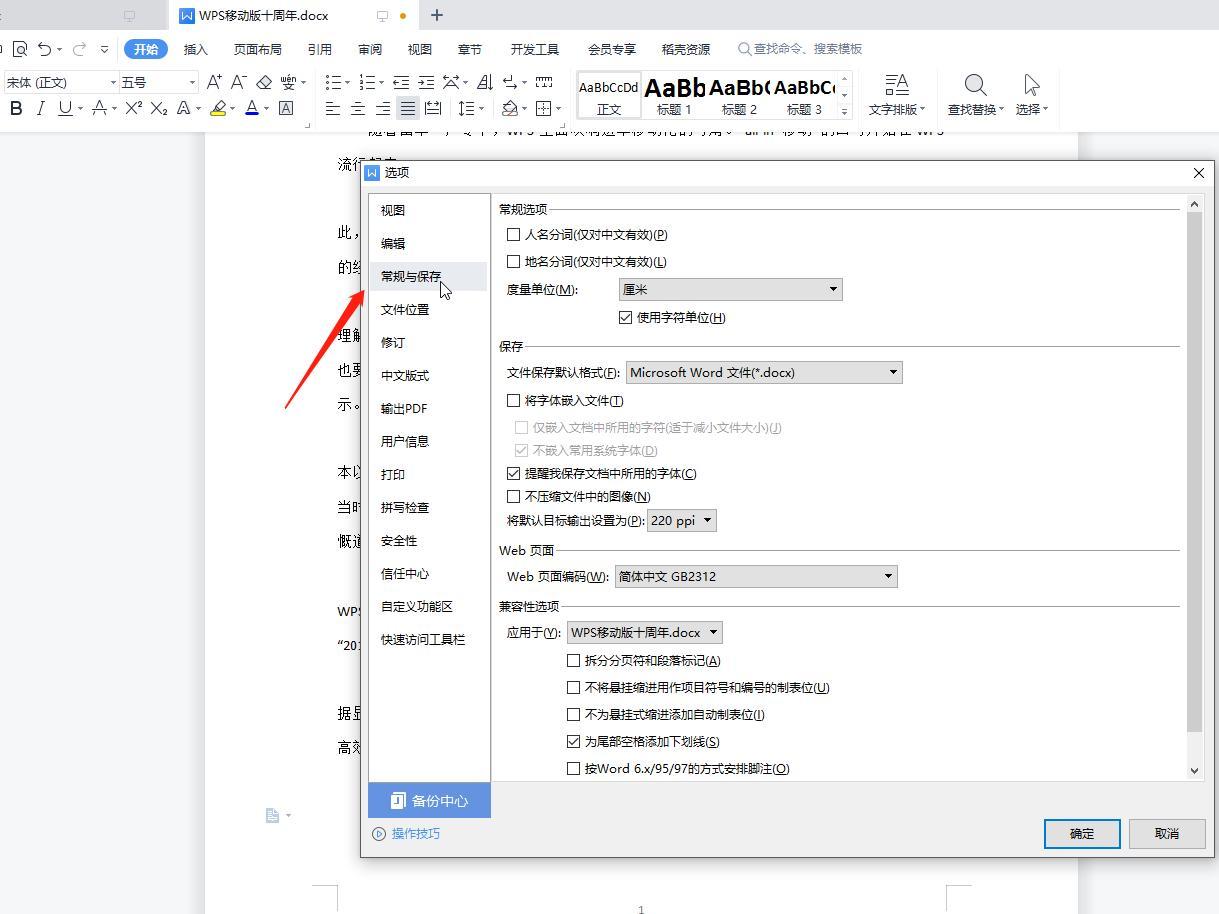Click the underline icon
Image resolution: width=1219 pixels, height=914 pixels.
(x=65, y=108)
